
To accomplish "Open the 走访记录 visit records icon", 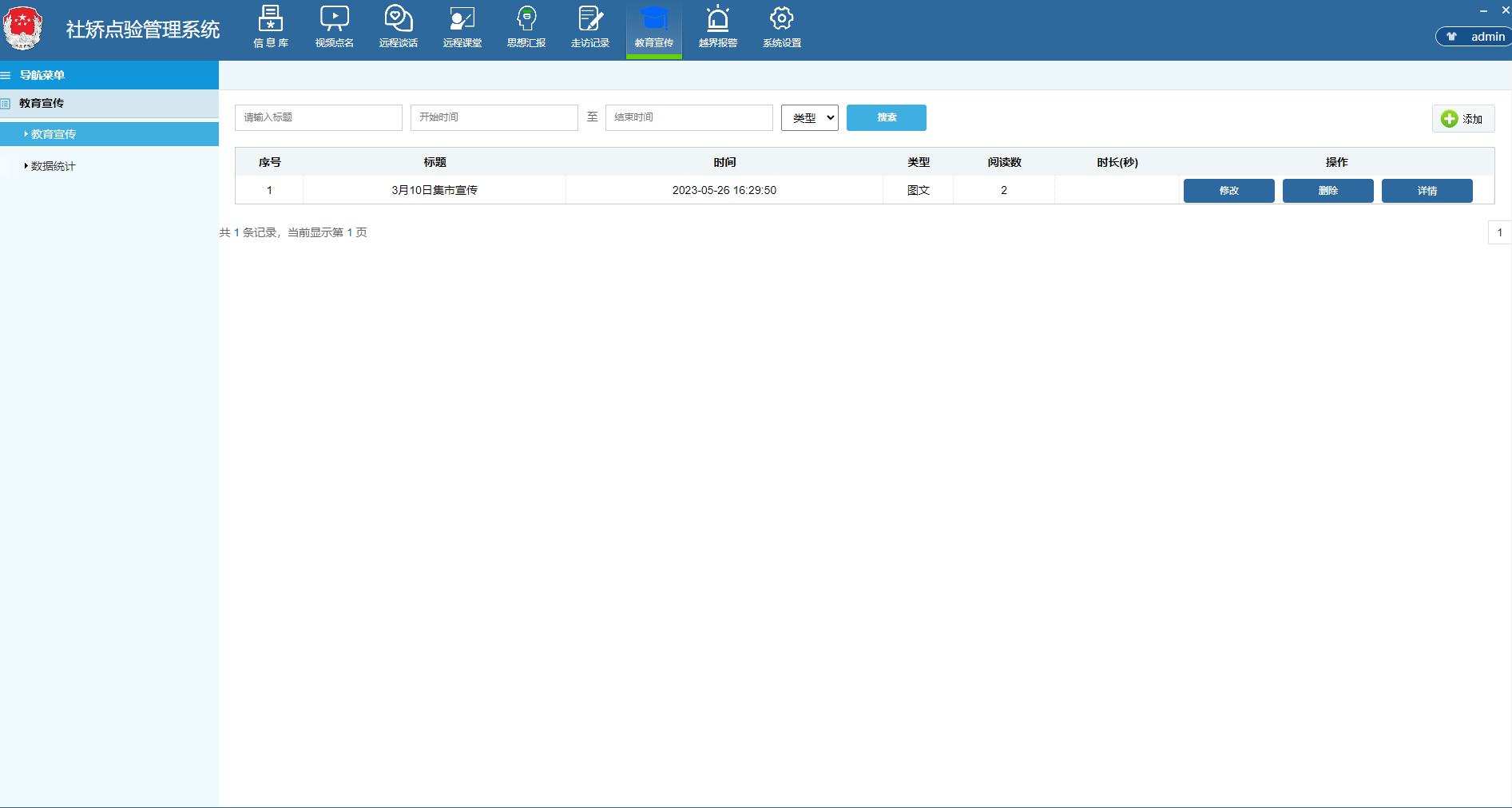I will (x=590, y=27).
